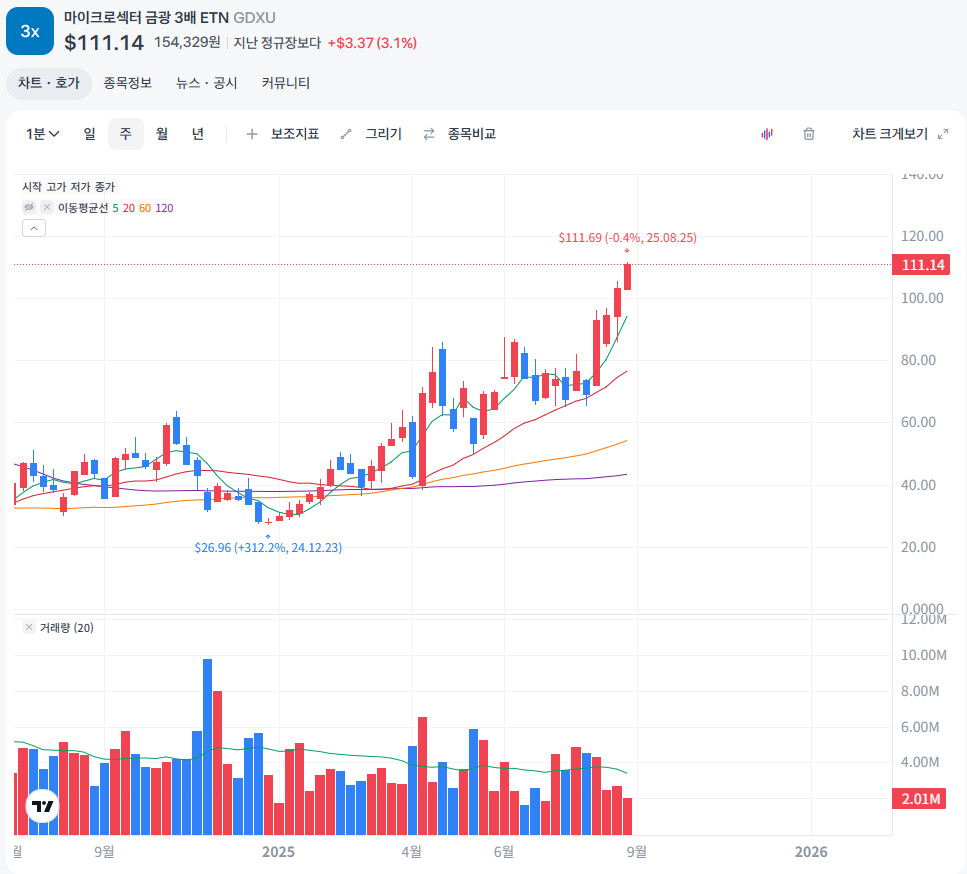
Task: Collapse the indicator legend with the chevron
Action: (34, 228)
